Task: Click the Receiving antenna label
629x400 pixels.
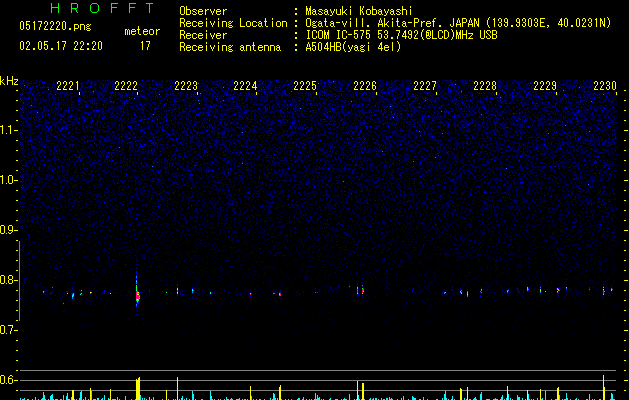Action: (x=230, y=47)
